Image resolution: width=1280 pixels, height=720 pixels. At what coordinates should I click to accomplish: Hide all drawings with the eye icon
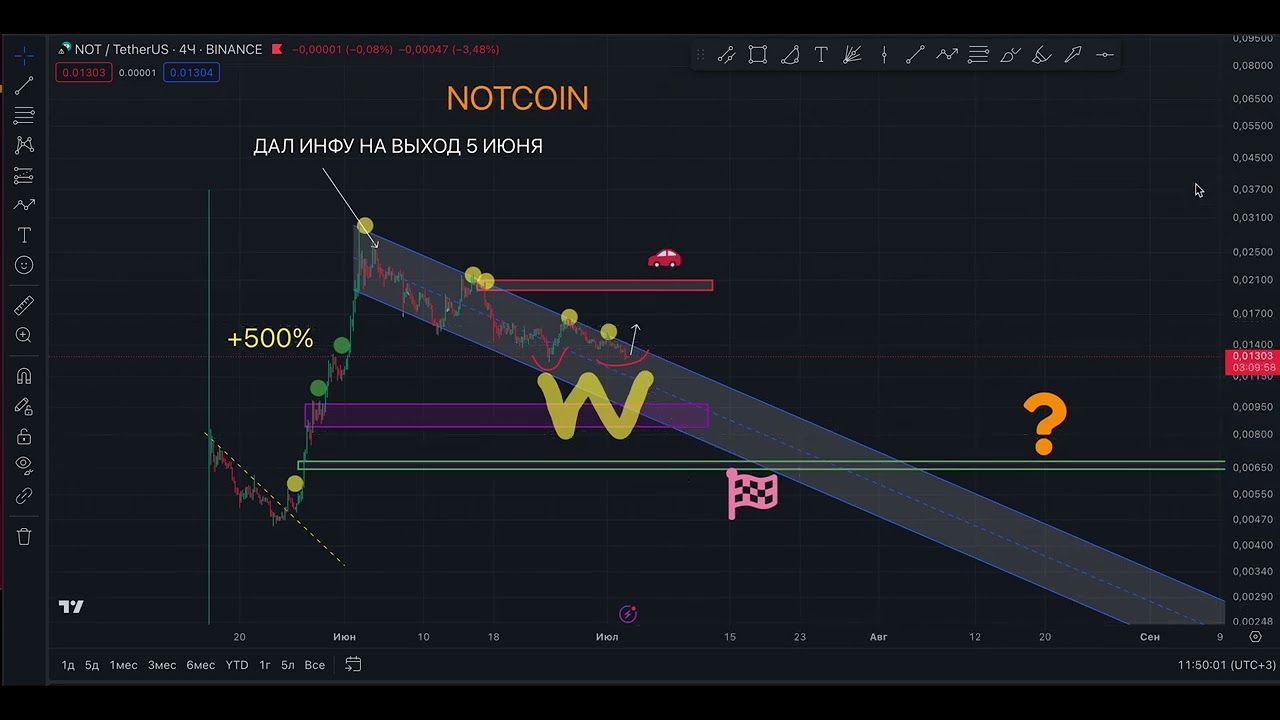coord(24,464)
